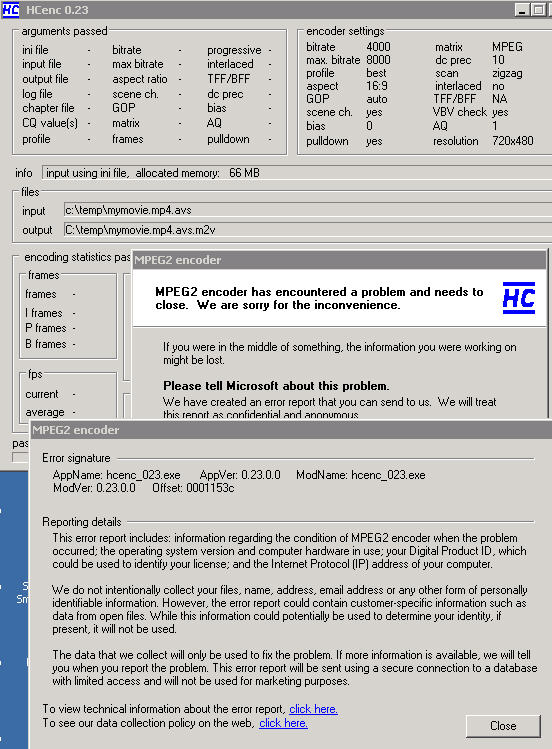Click the profile value best
The width and height of the screenshot is (552, 749).
click(376, 73)
